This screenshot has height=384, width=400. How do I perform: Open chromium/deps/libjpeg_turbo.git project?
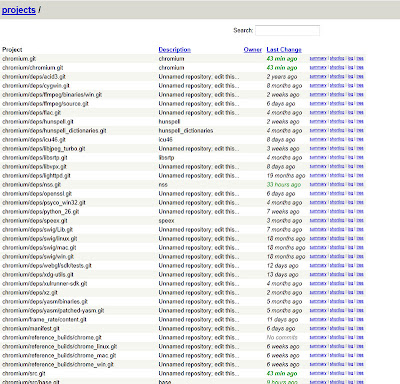click(x=44, y=149)
